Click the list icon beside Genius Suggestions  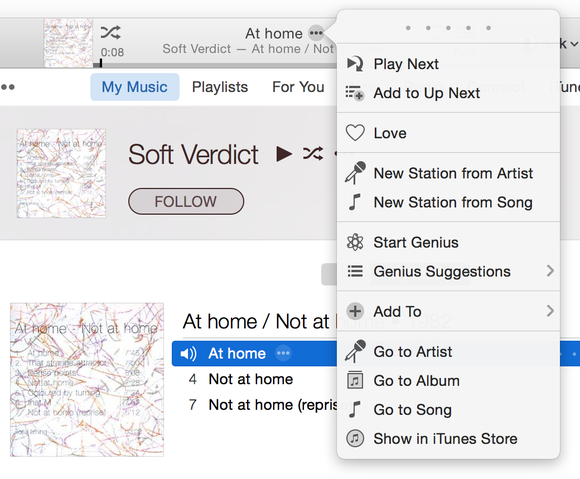(355, 271)
